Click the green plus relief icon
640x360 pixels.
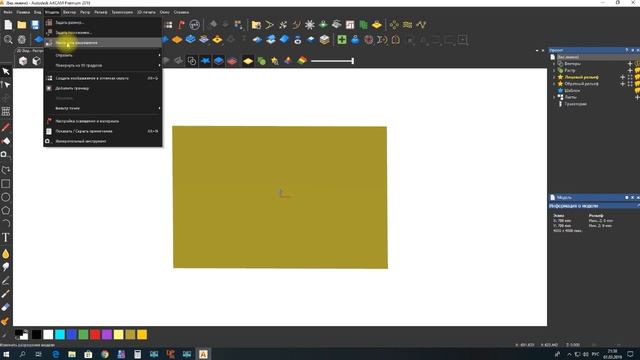(342, 40)
